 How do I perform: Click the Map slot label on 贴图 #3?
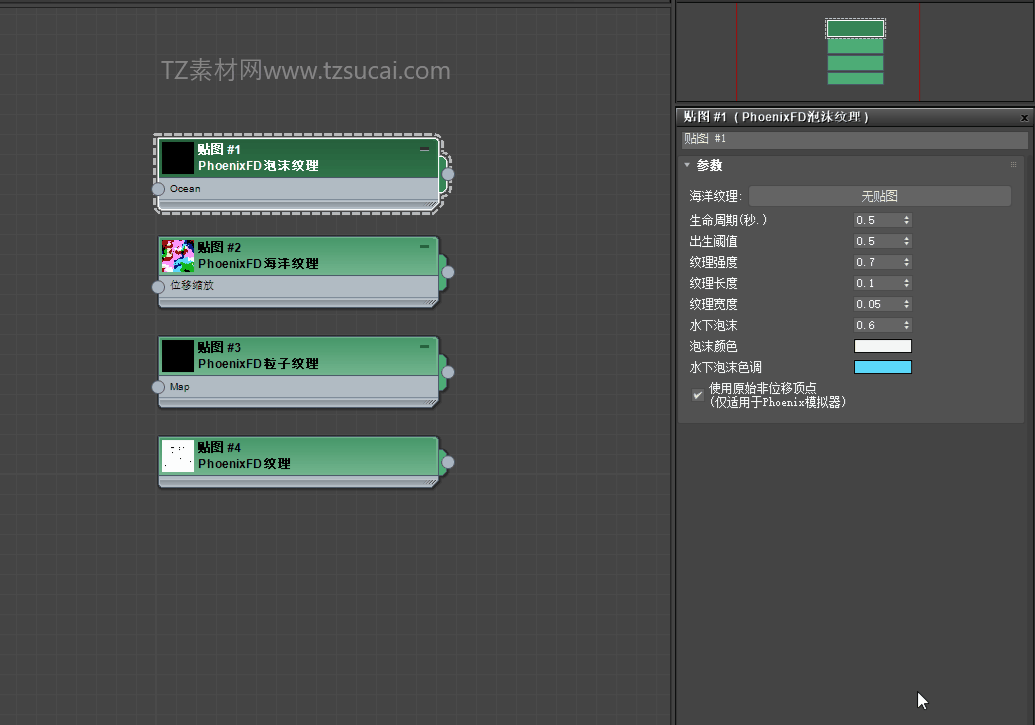(x=180, y=387)
